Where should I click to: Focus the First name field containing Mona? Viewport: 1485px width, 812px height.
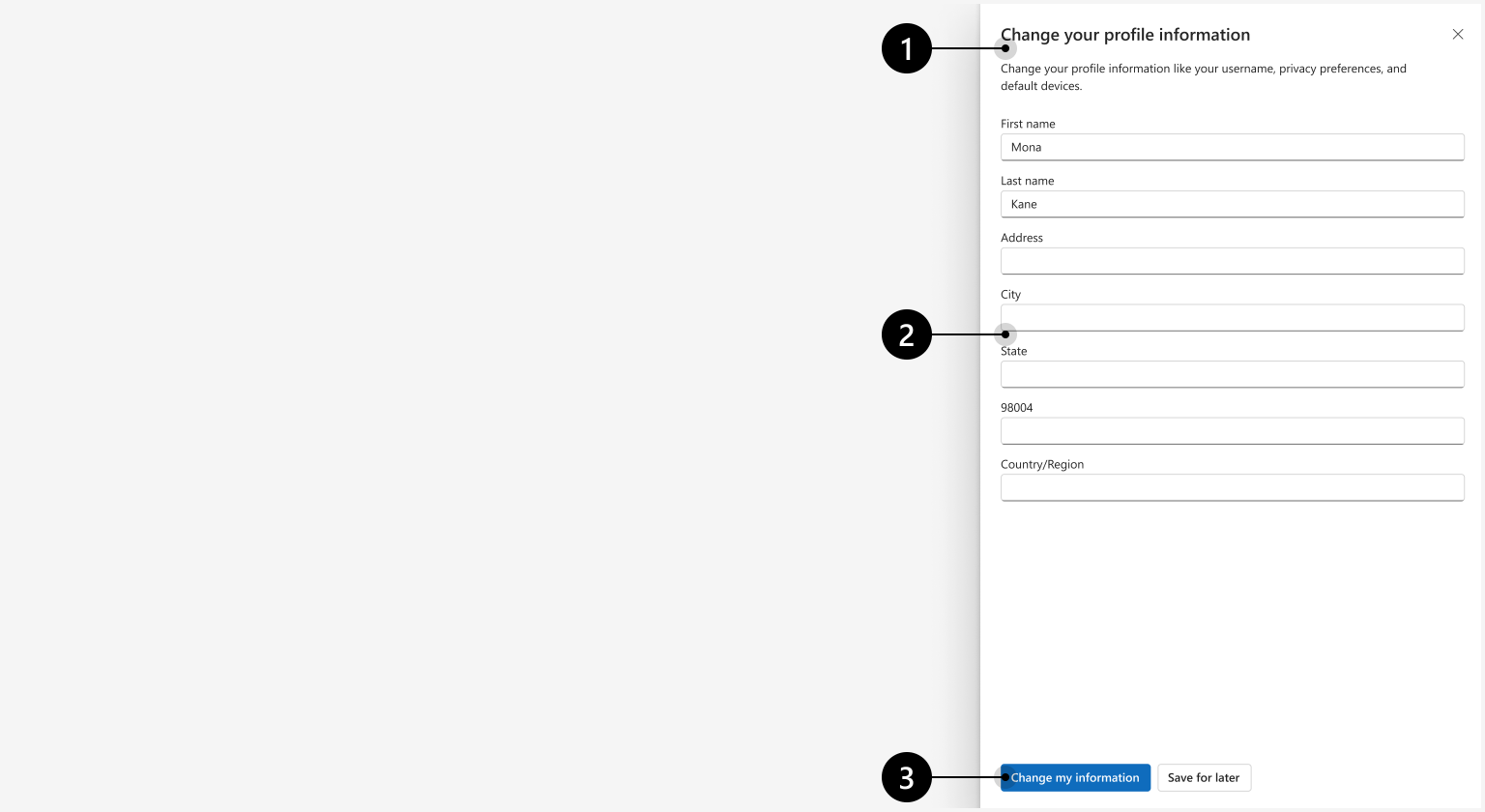1233,147
